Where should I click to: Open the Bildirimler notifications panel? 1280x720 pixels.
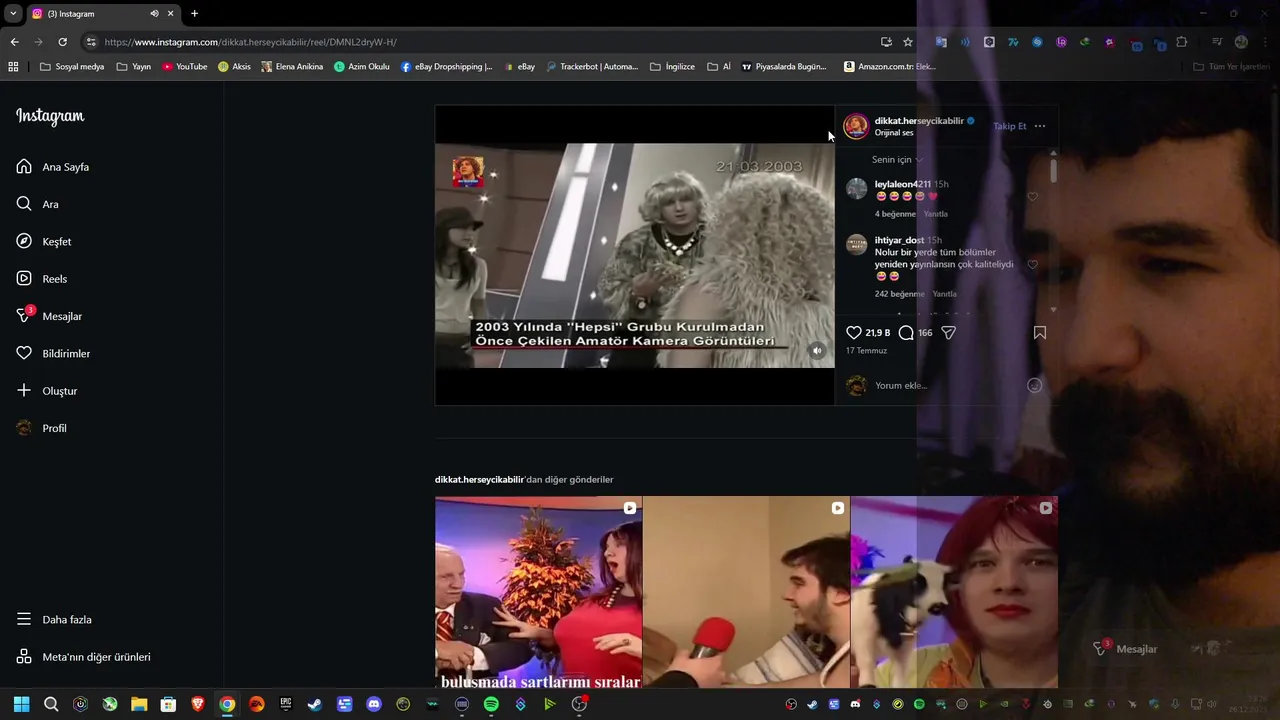pyautogui.click(x=53, y=353)
